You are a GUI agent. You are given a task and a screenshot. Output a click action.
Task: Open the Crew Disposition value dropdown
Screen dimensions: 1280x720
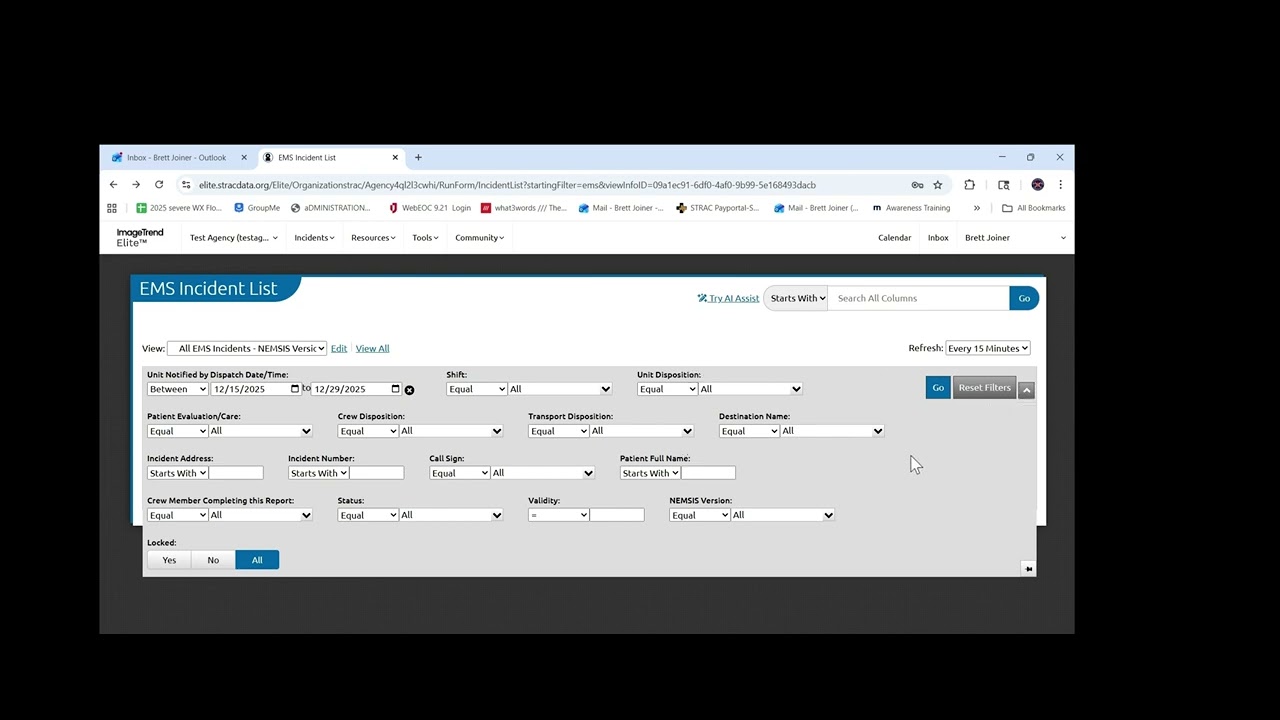(x=451, y=431)
